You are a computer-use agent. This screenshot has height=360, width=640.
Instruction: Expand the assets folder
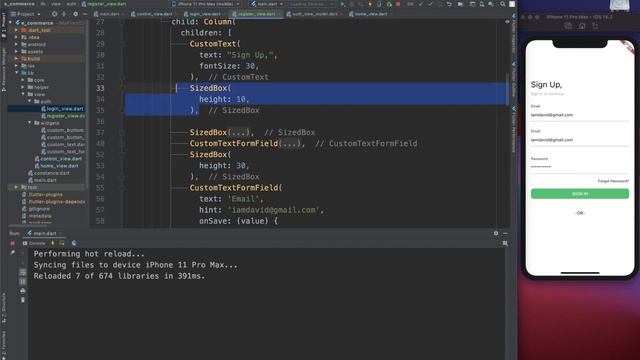[x=17, y=51]
